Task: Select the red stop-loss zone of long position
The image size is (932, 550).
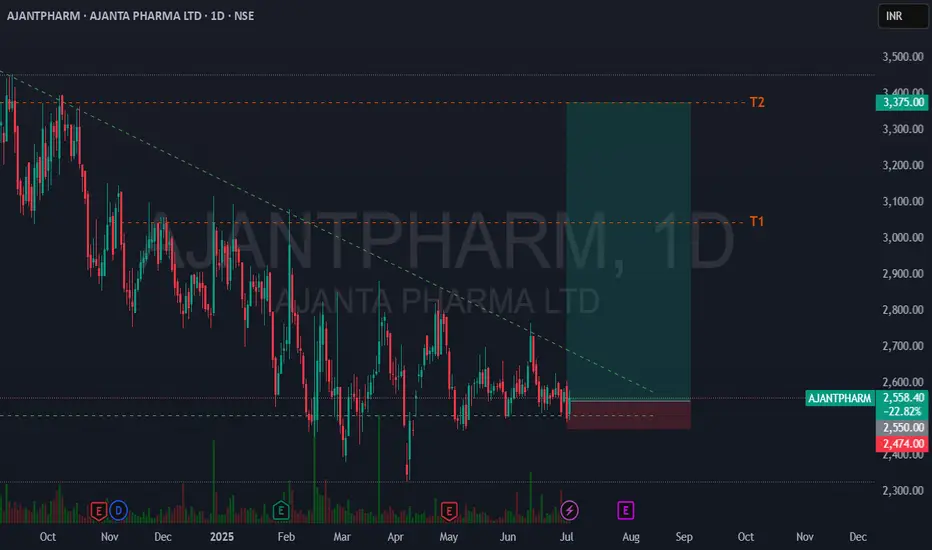Action: [x=628, y=415]
